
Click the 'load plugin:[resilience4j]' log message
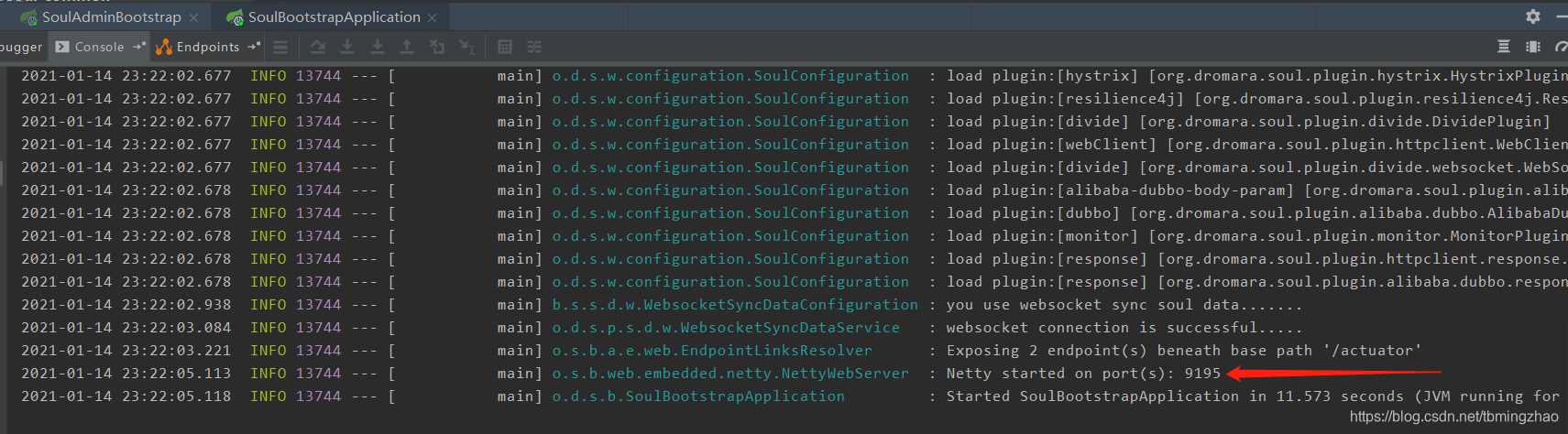(1256, 99)
